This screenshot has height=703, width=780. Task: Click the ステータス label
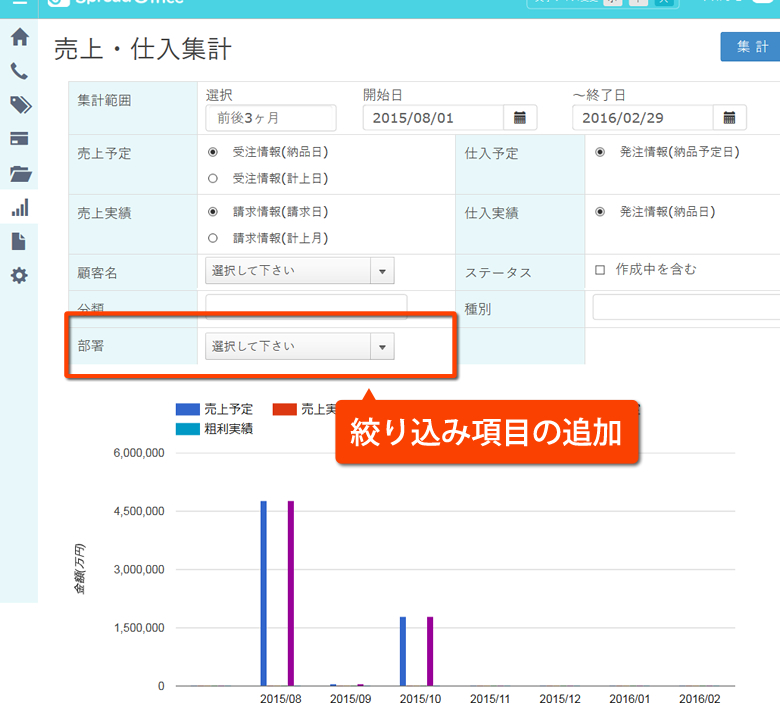(x=498, y=273)
